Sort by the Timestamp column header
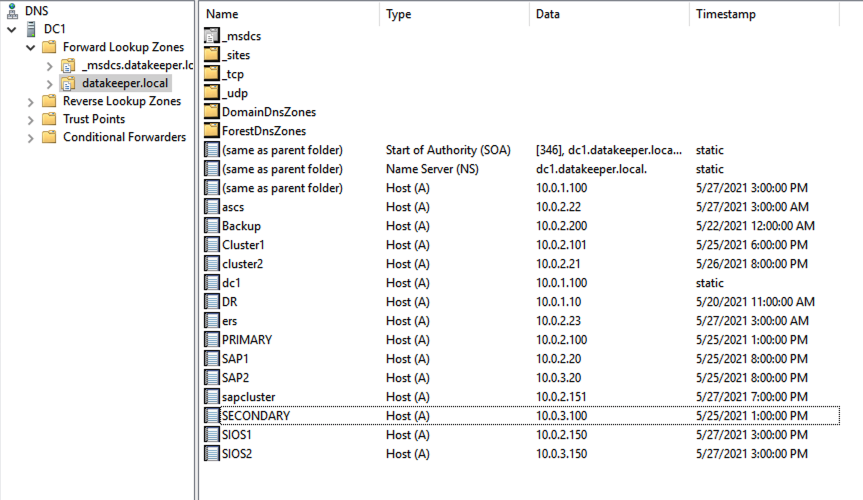Image resolution: width=863 pixels, height=500 pixels. coord(764,14)
